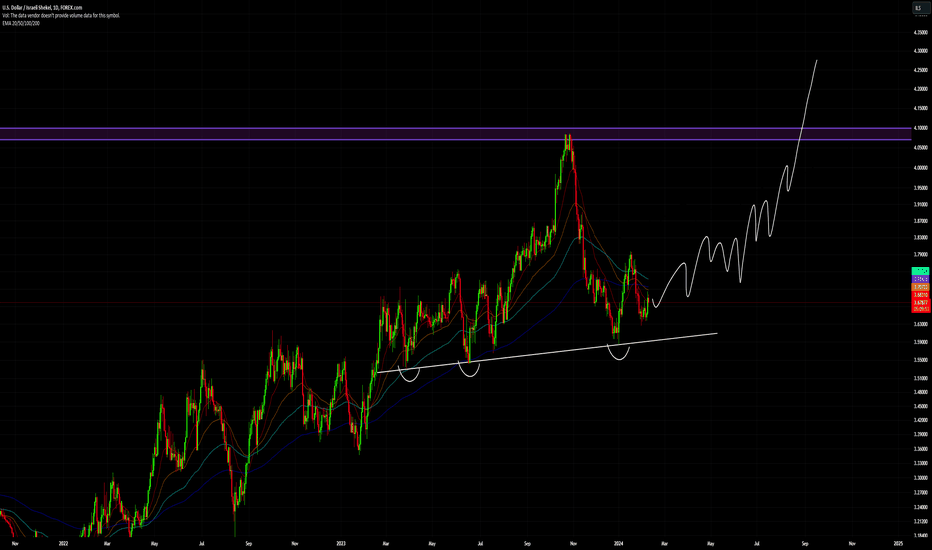Image resolution: width=932 pixels, height=550 pixels.
Task: Select the purple horizontal resistance zone
Action: pos(455,134)
